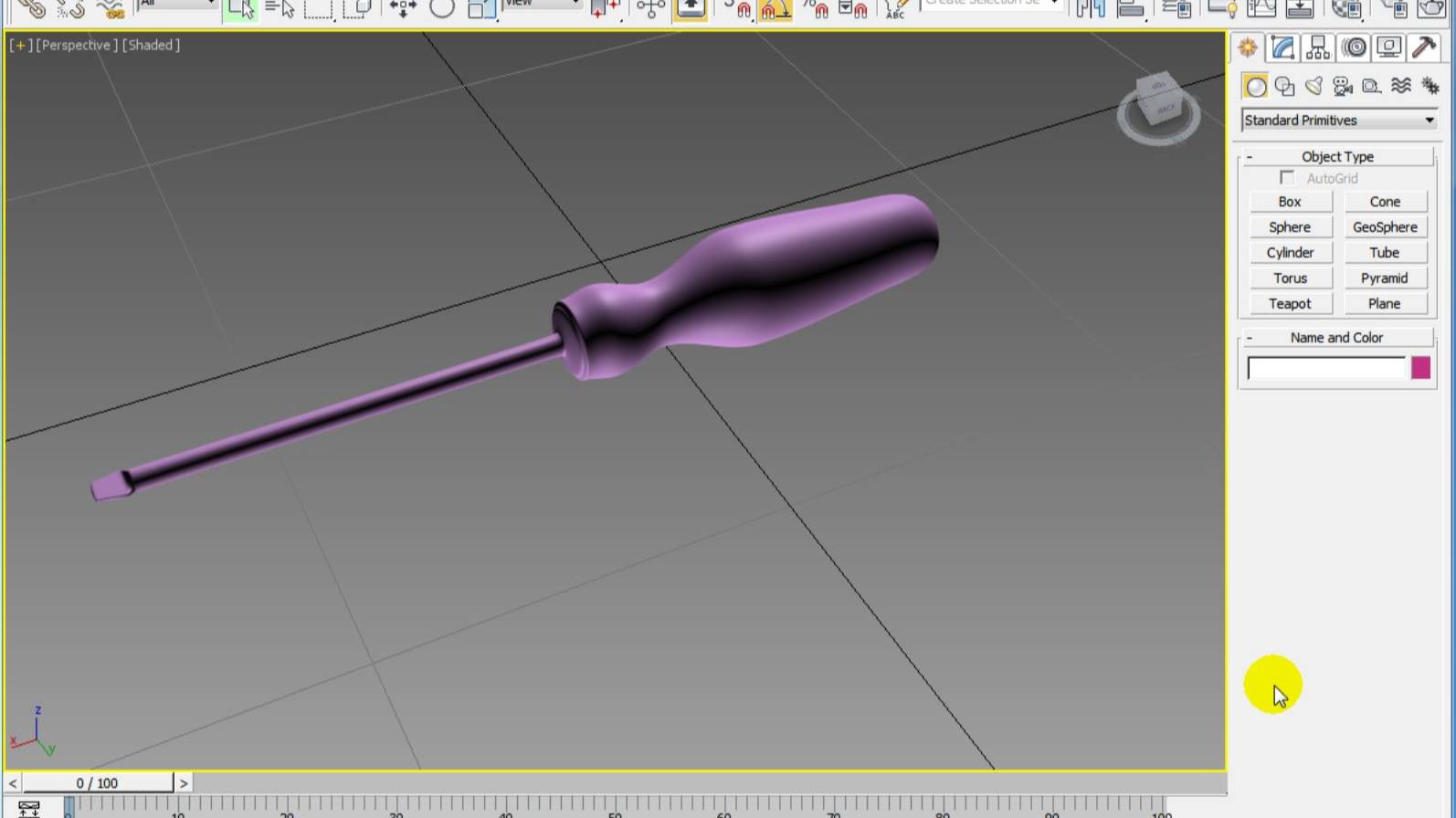
Task: Create a Teapot primitive
Action: (1290, 304)
